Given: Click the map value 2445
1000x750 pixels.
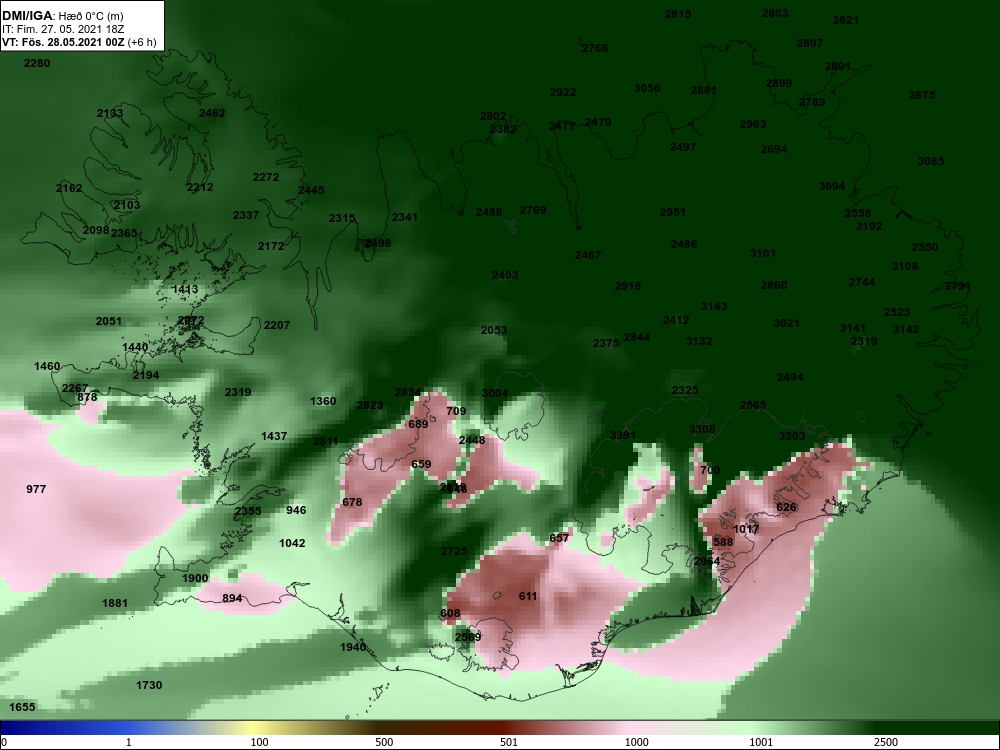Looking at the screenshot, I should [311, 190].
